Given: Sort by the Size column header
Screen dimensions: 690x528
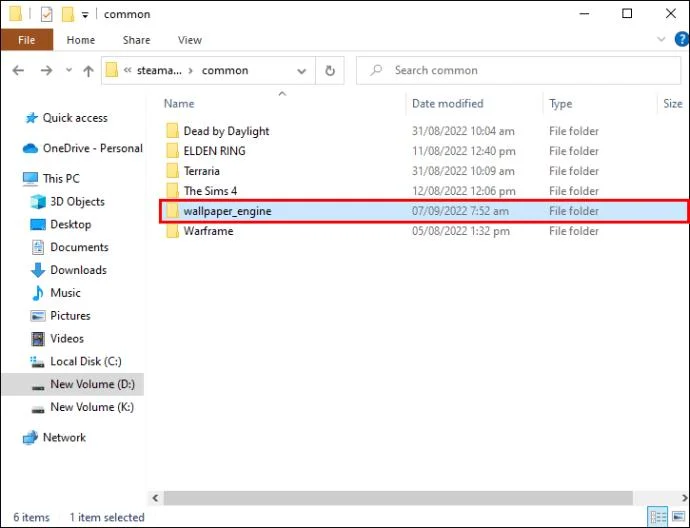Looking at the screenshot, I should [672, 104].
